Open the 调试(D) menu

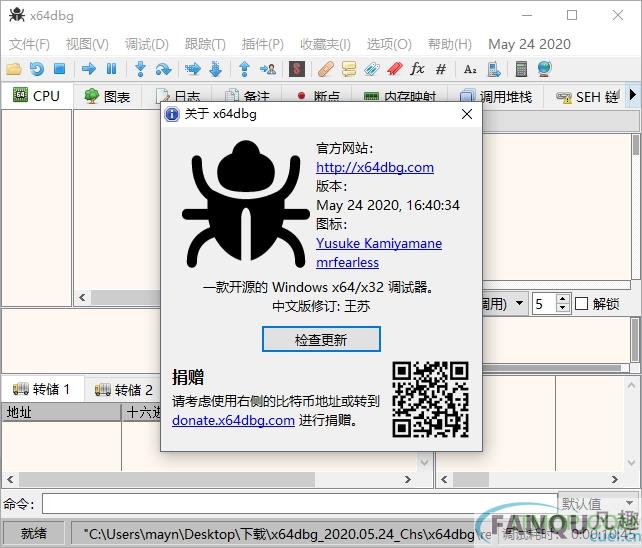pos(147,44)
